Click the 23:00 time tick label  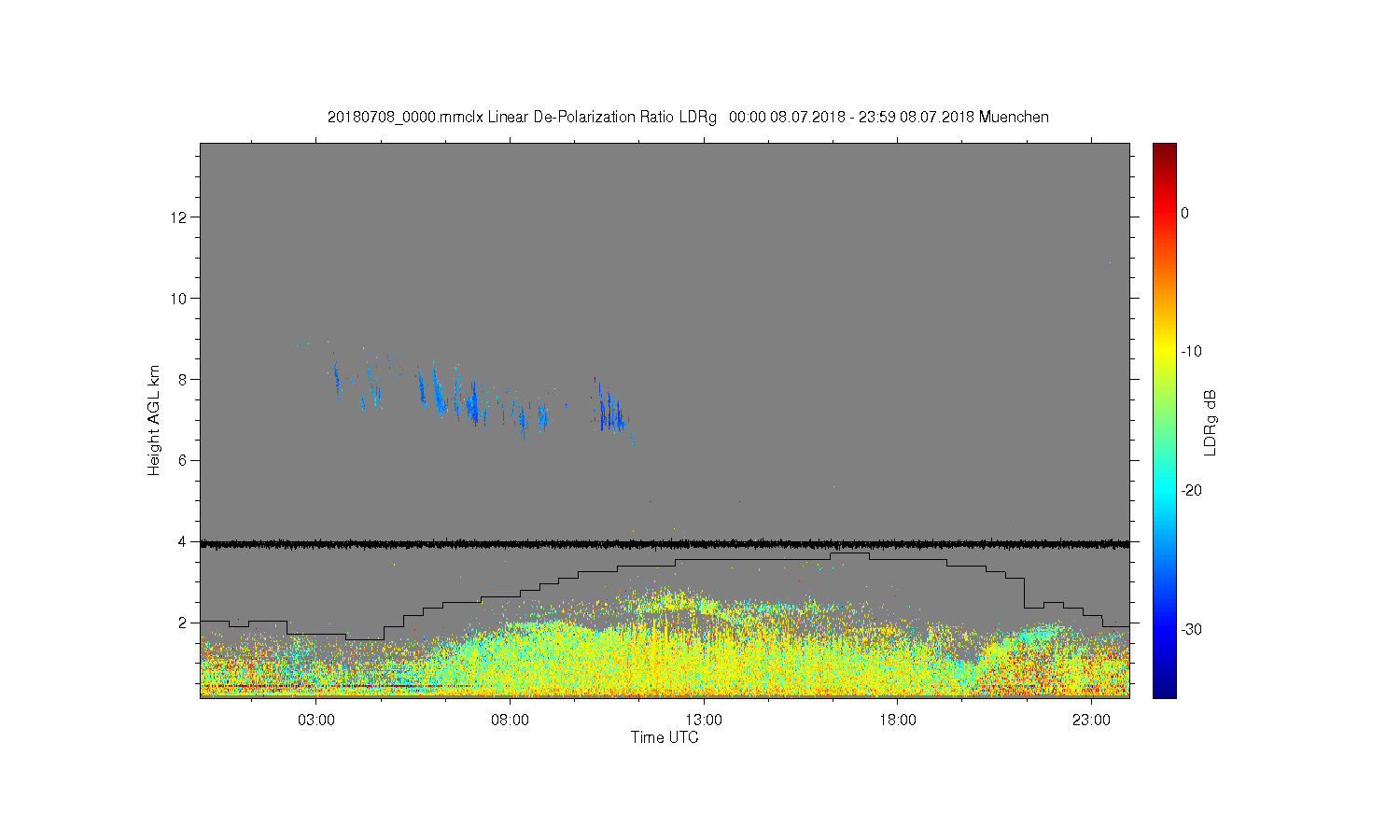click(1091, 721)
